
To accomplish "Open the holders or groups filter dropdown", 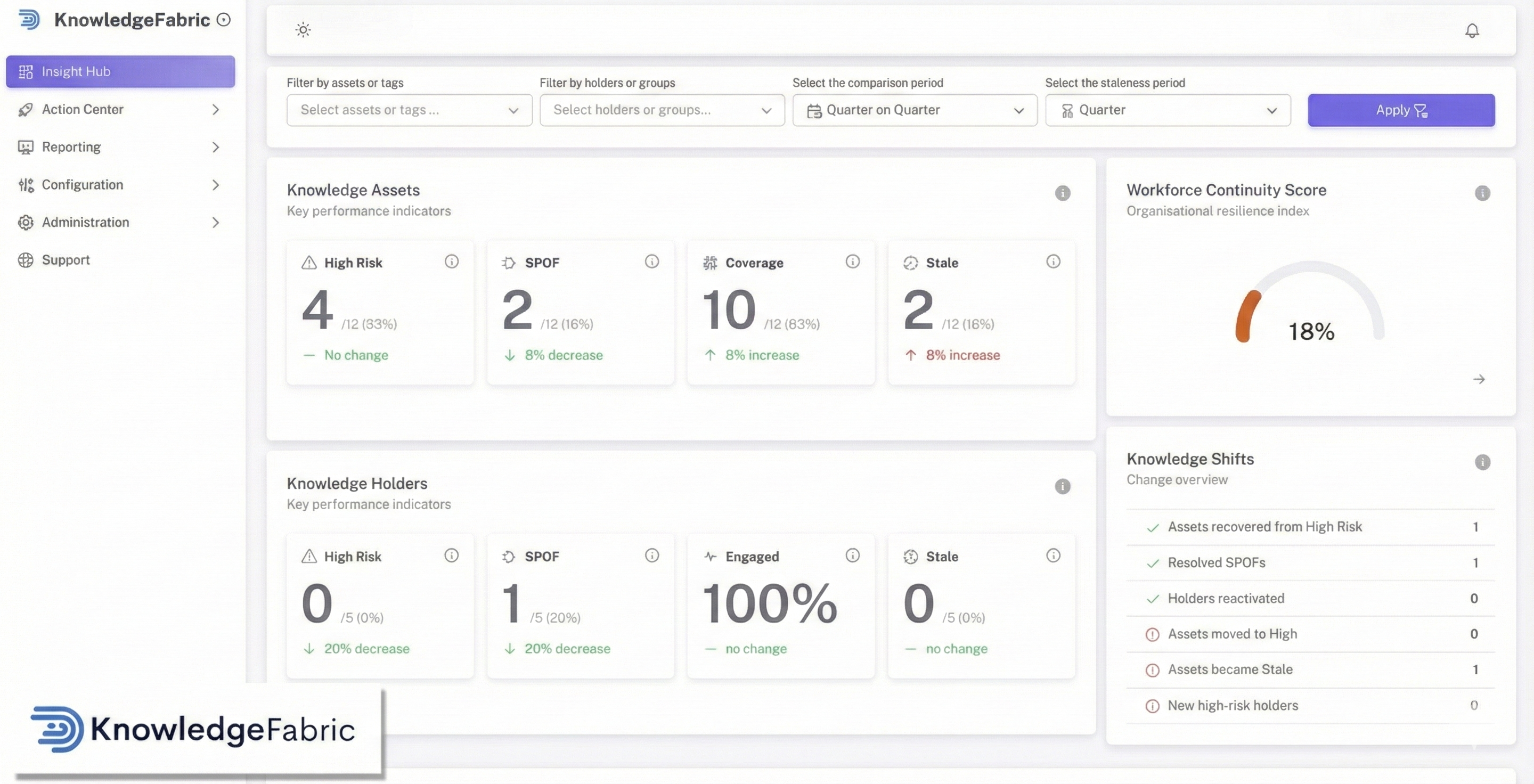I will (662, 110).
